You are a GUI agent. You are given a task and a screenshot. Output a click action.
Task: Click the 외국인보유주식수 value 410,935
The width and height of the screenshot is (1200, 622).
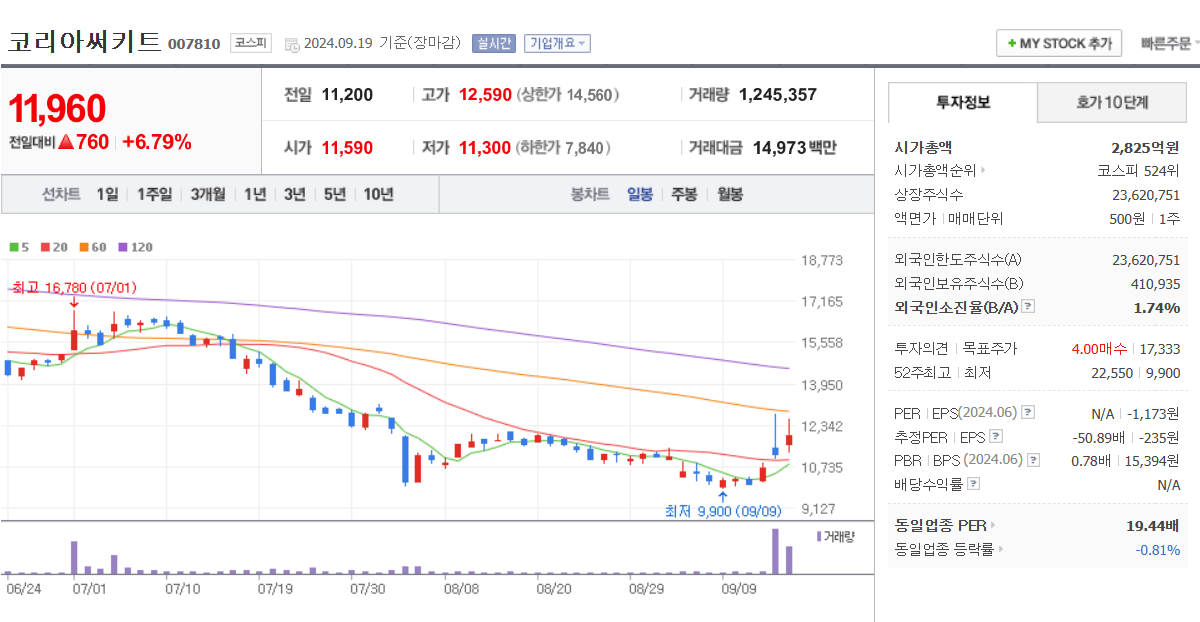point(1153,283)
